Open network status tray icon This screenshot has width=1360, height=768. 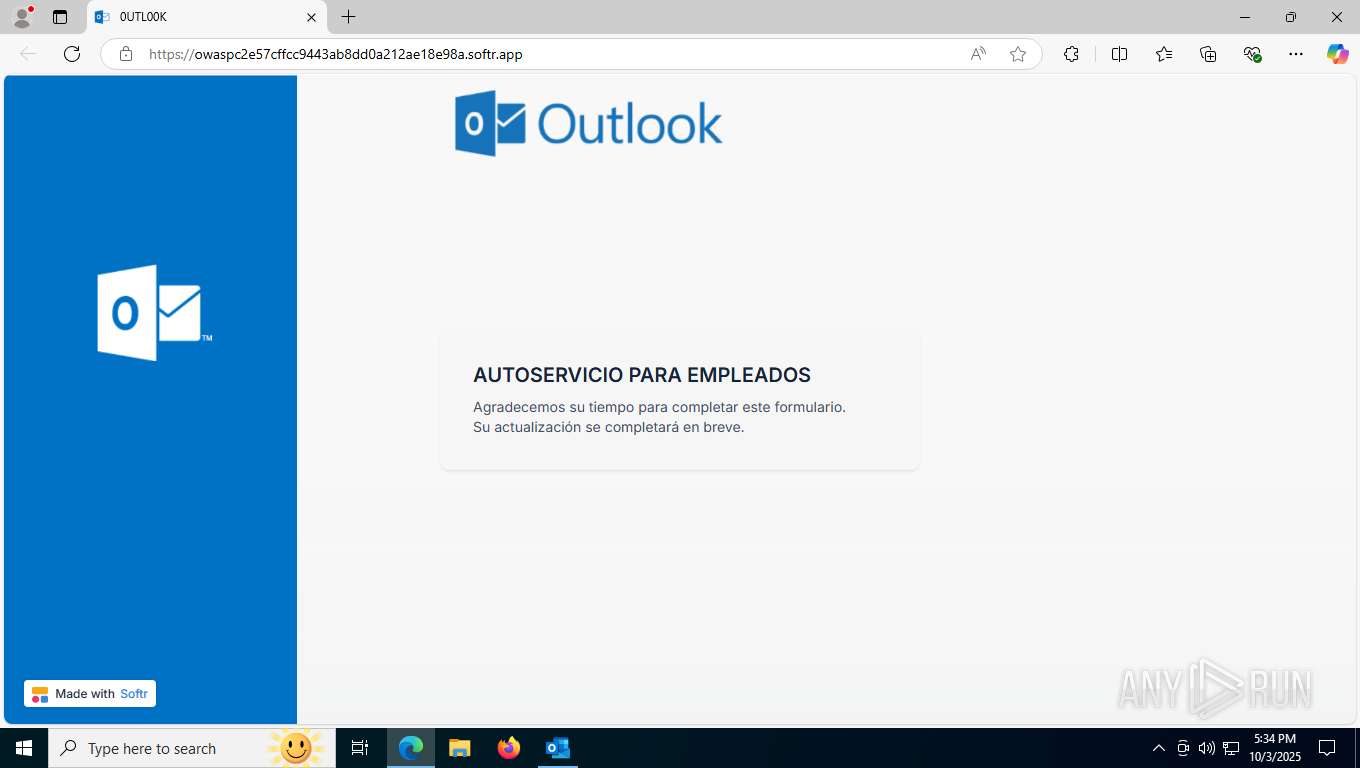click(x=1231, y=748)
